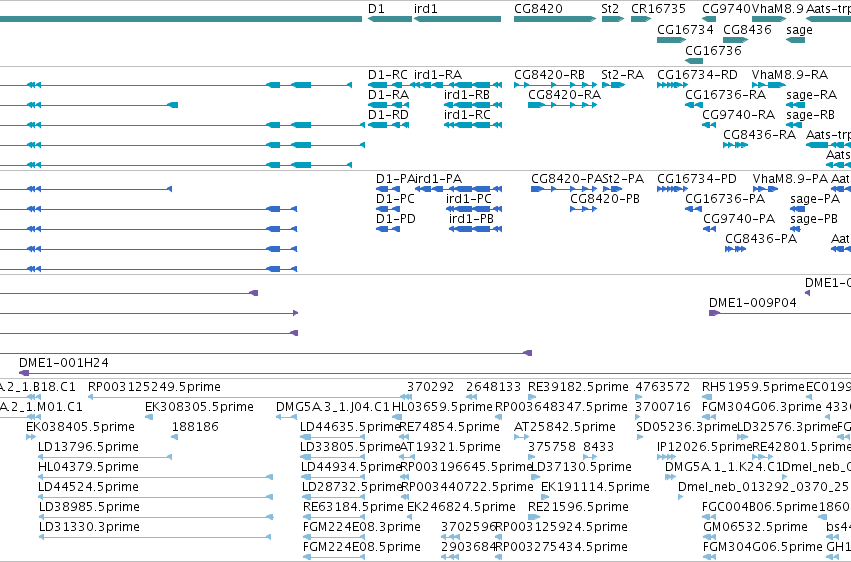Select the CG8420-RA transcript label

564,95
